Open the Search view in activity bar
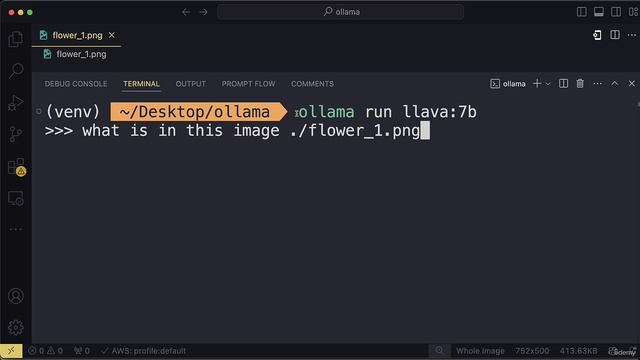The image size is (640, 360). 16,71
